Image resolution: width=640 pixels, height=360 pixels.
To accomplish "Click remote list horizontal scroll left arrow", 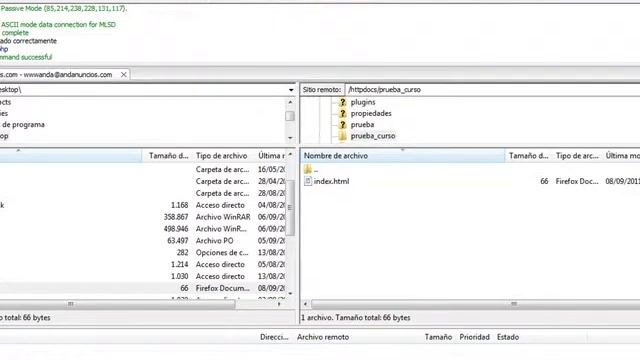I will click(x=305, y=304).
